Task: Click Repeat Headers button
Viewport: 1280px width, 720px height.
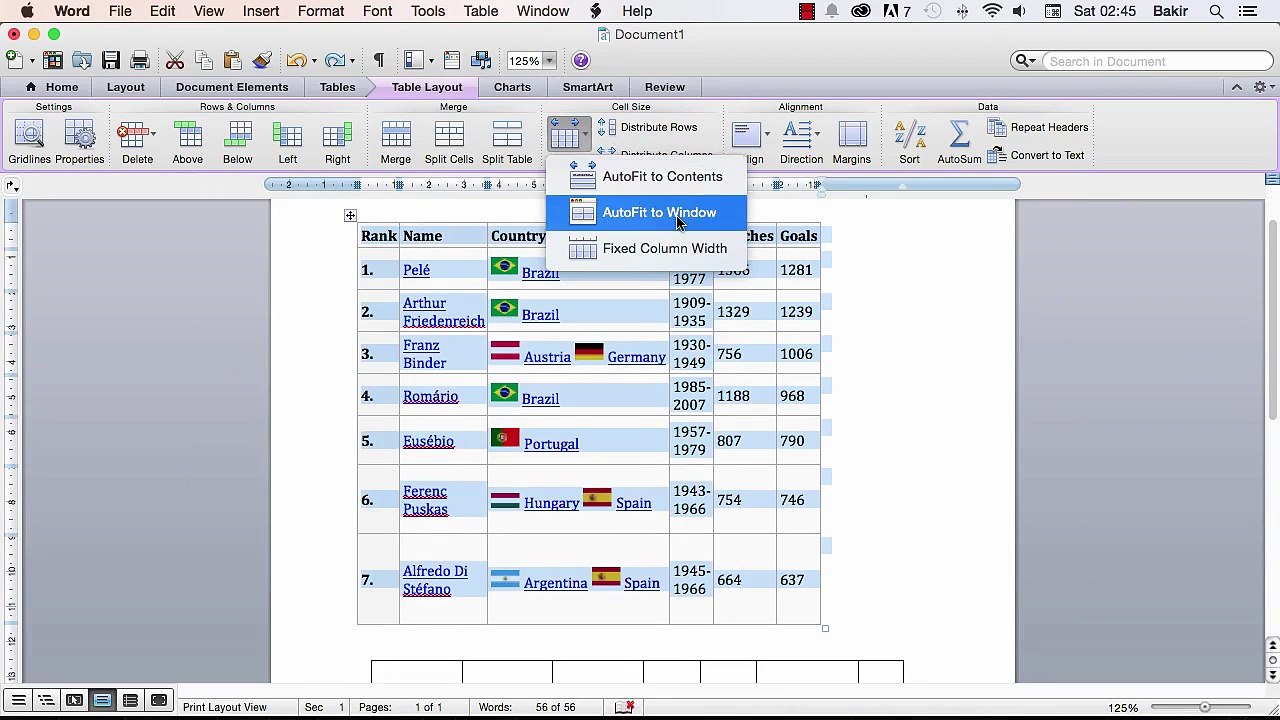Action: tap(1038, 127)
